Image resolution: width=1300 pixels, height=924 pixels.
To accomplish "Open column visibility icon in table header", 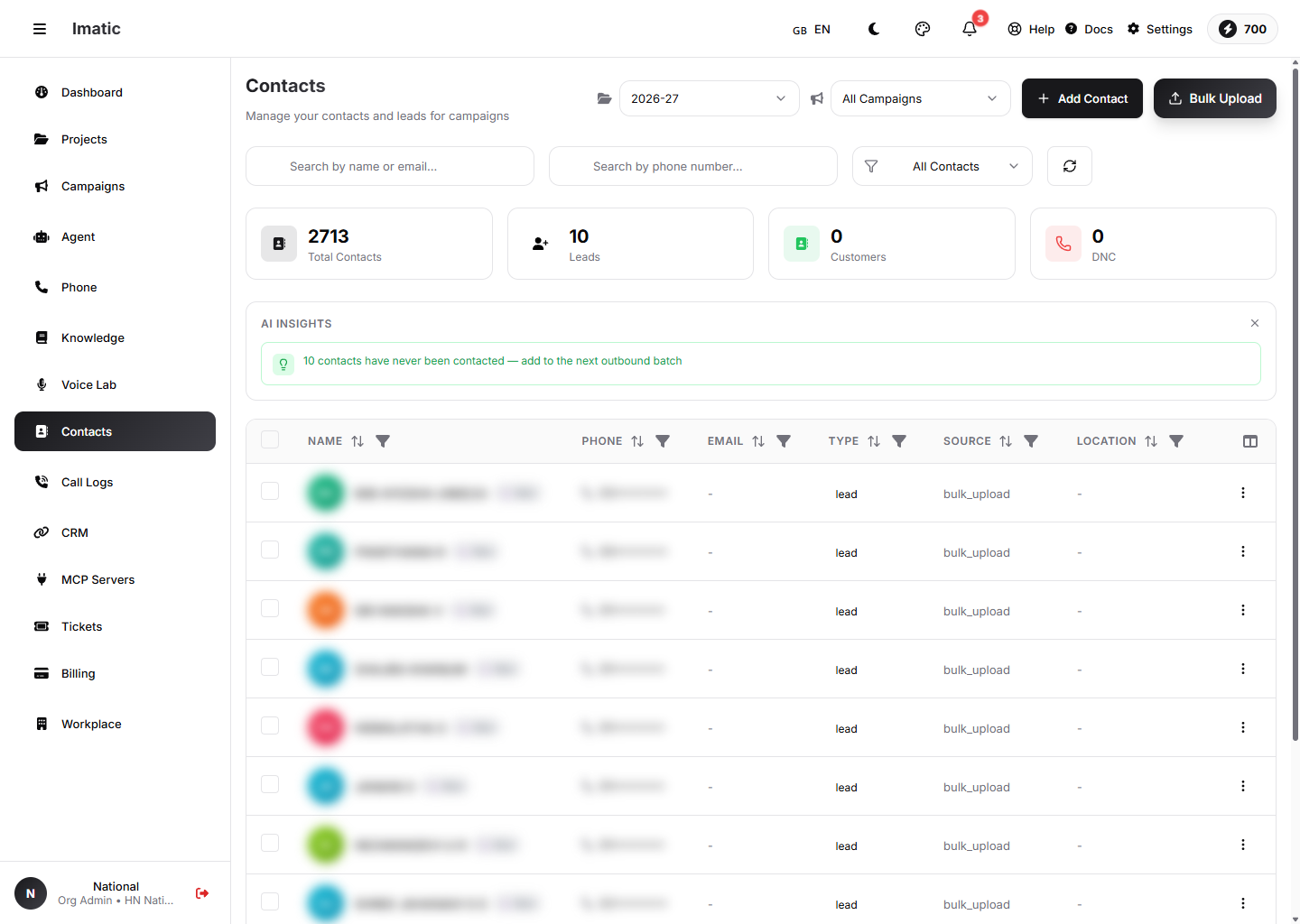I will 1250,441.
